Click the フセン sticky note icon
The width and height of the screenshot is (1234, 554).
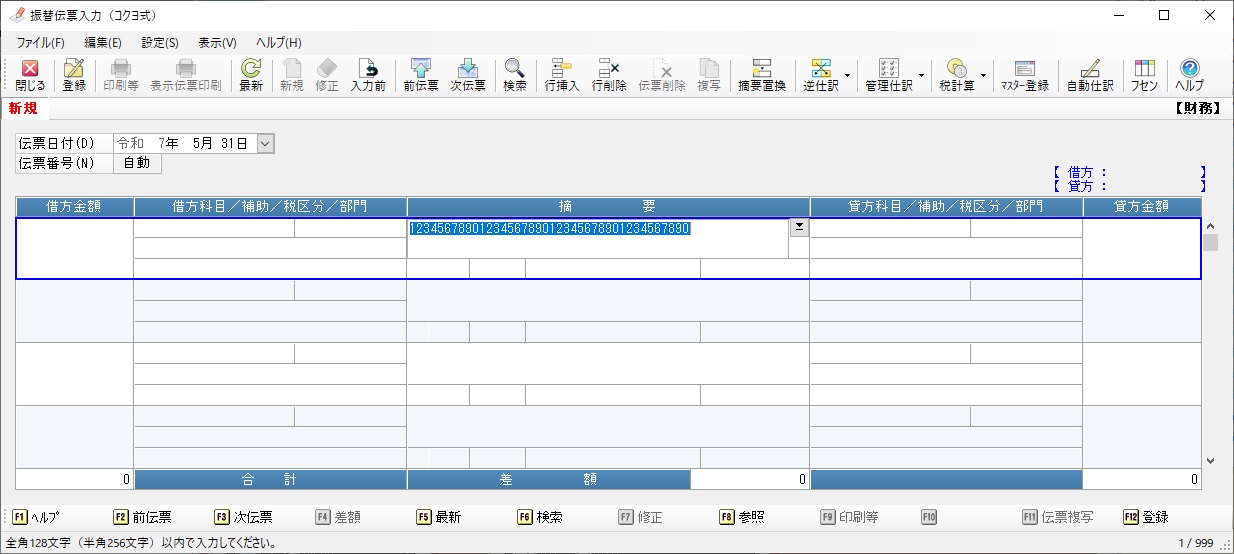point(1144,76)
